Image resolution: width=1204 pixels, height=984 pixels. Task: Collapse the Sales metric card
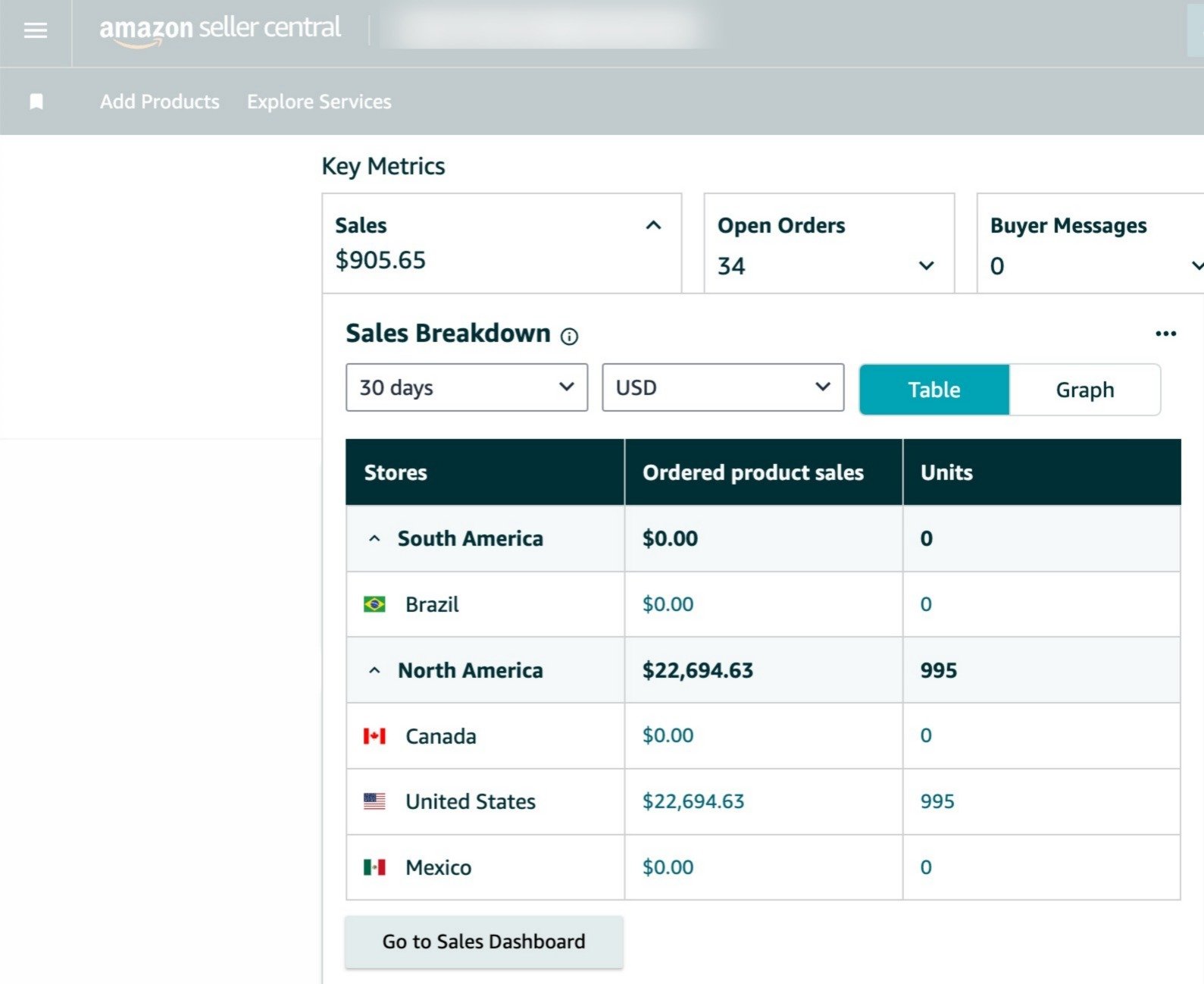653,225
